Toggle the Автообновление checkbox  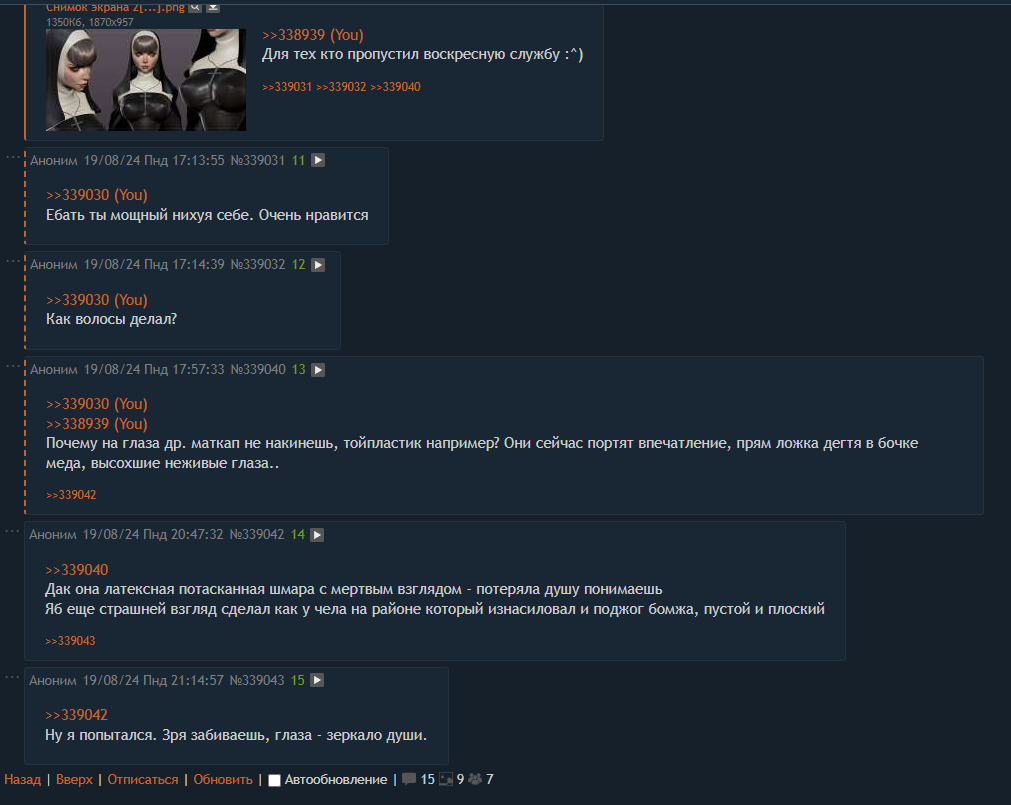(274, 781)
